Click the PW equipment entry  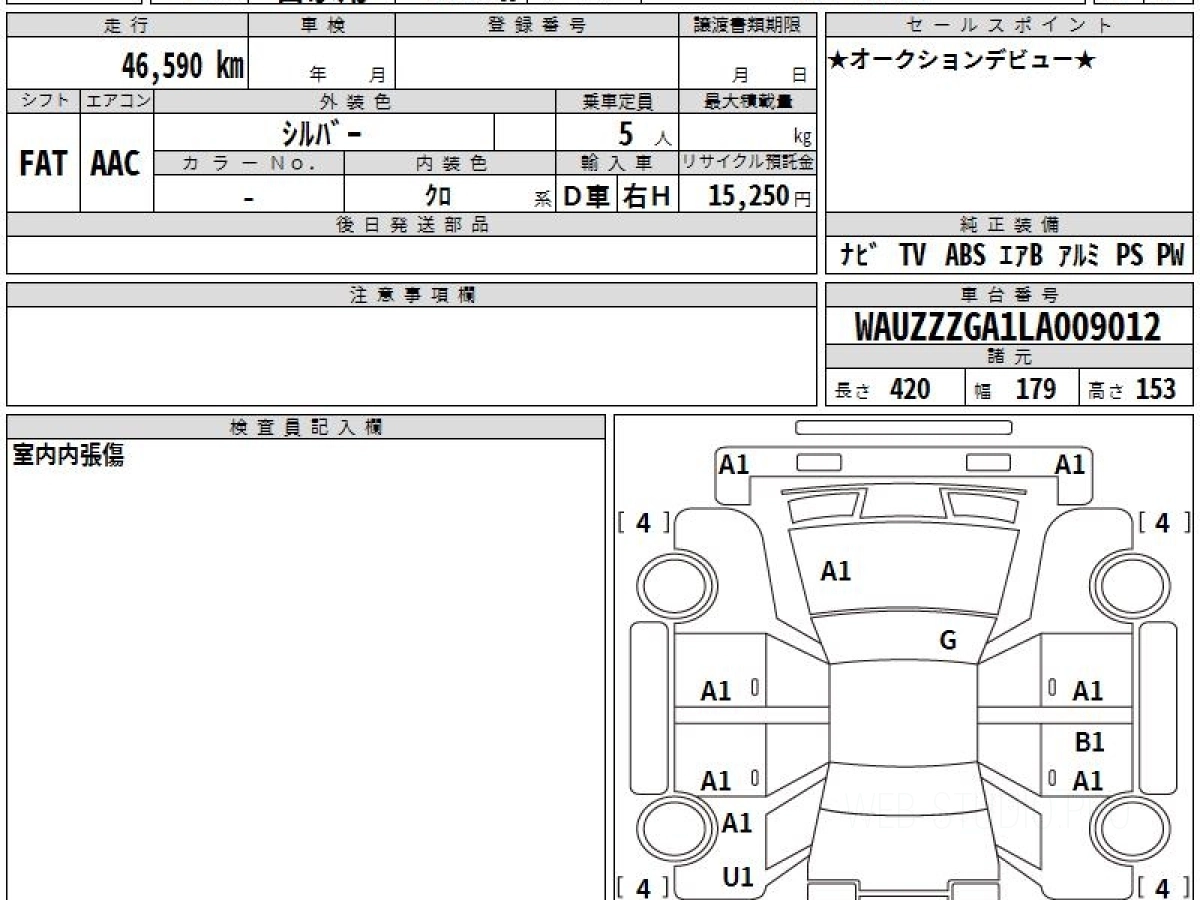point(1170,256)
